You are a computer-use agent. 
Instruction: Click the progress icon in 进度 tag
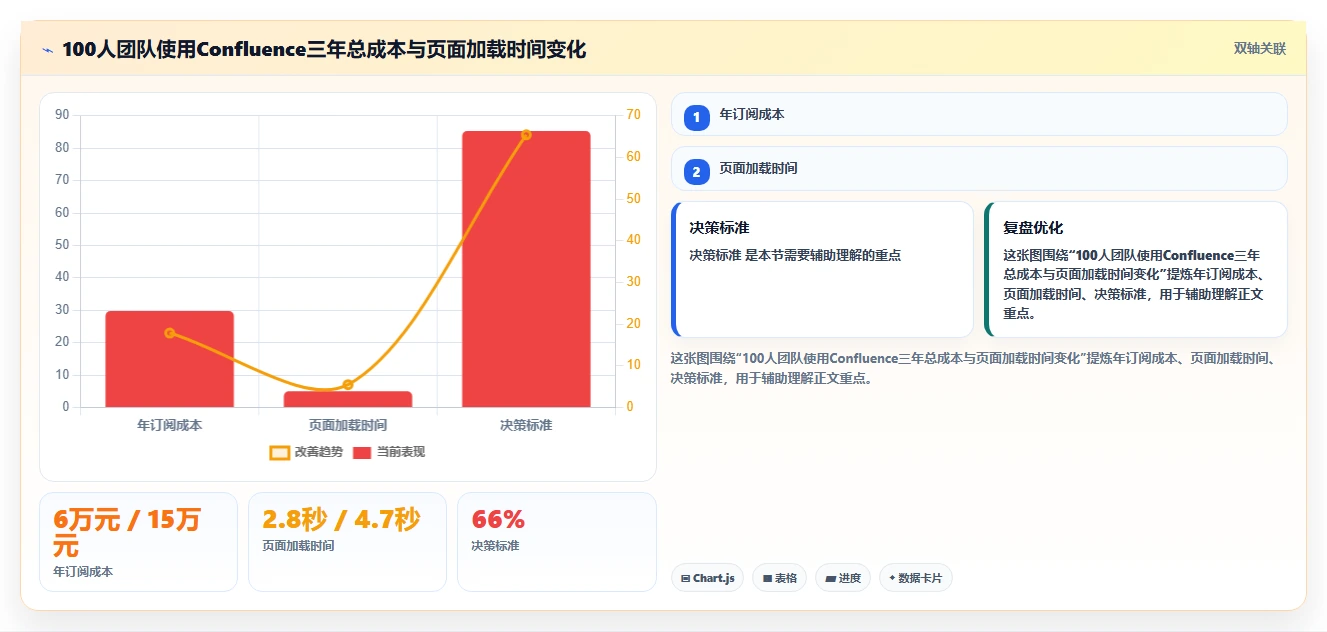tap(830, 578)
